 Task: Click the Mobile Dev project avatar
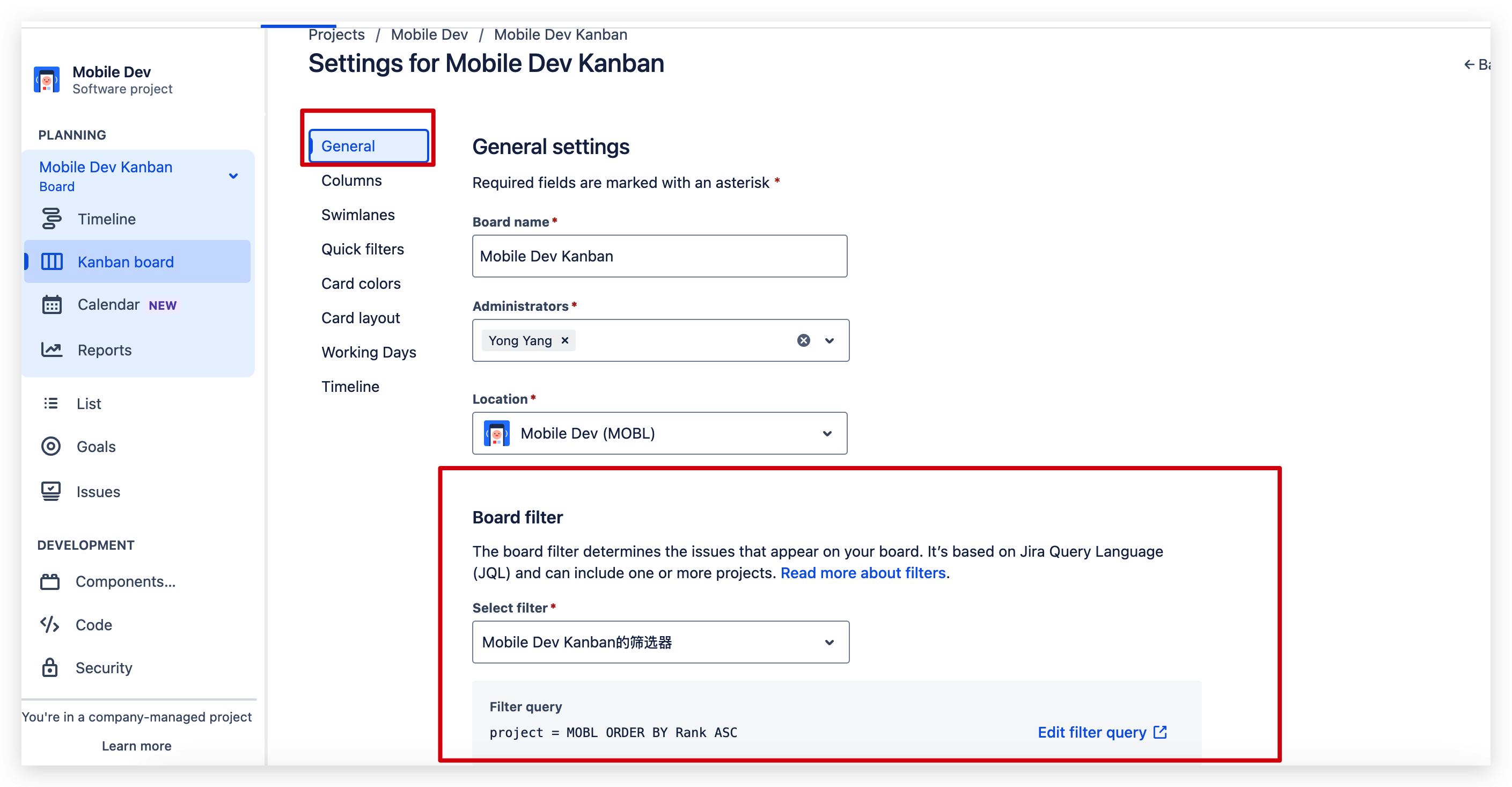[46, 79]
